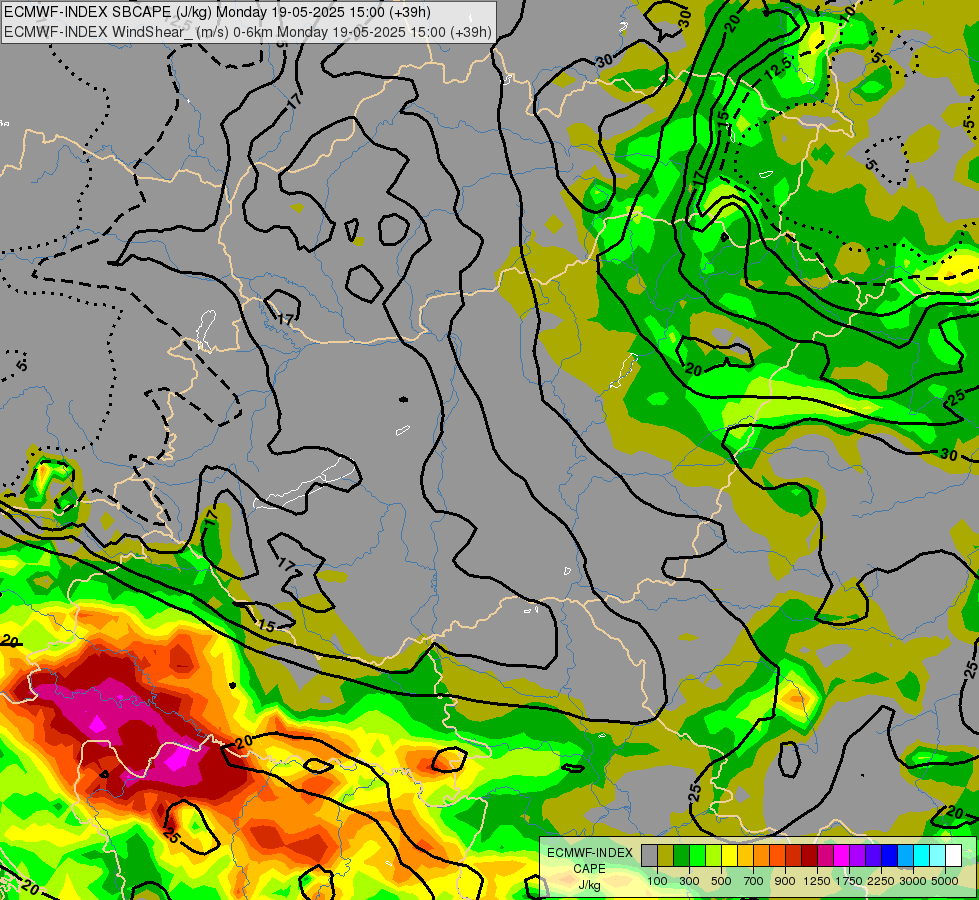Click the olive swatch in the CAPE legend

(x=666, y=855)
